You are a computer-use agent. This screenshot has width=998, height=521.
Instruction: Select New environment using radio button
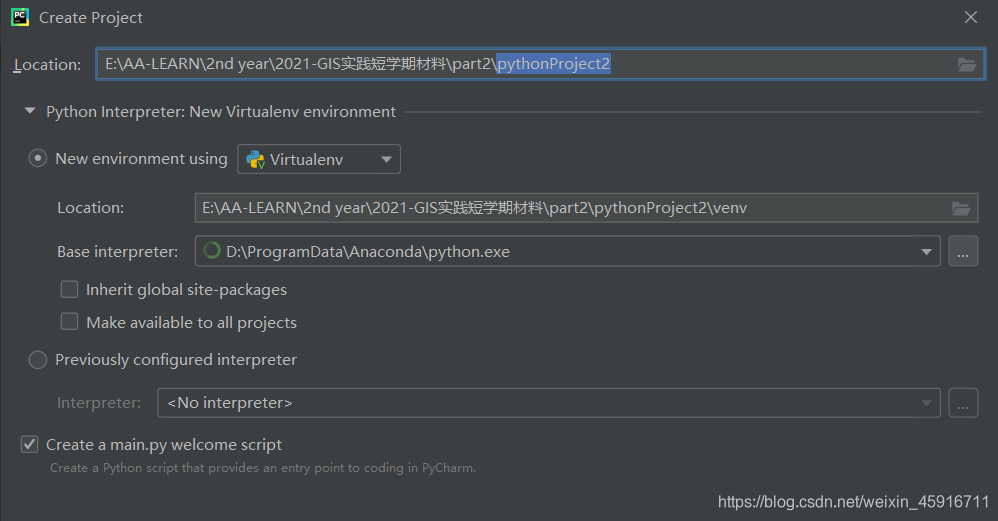[38, 158]
